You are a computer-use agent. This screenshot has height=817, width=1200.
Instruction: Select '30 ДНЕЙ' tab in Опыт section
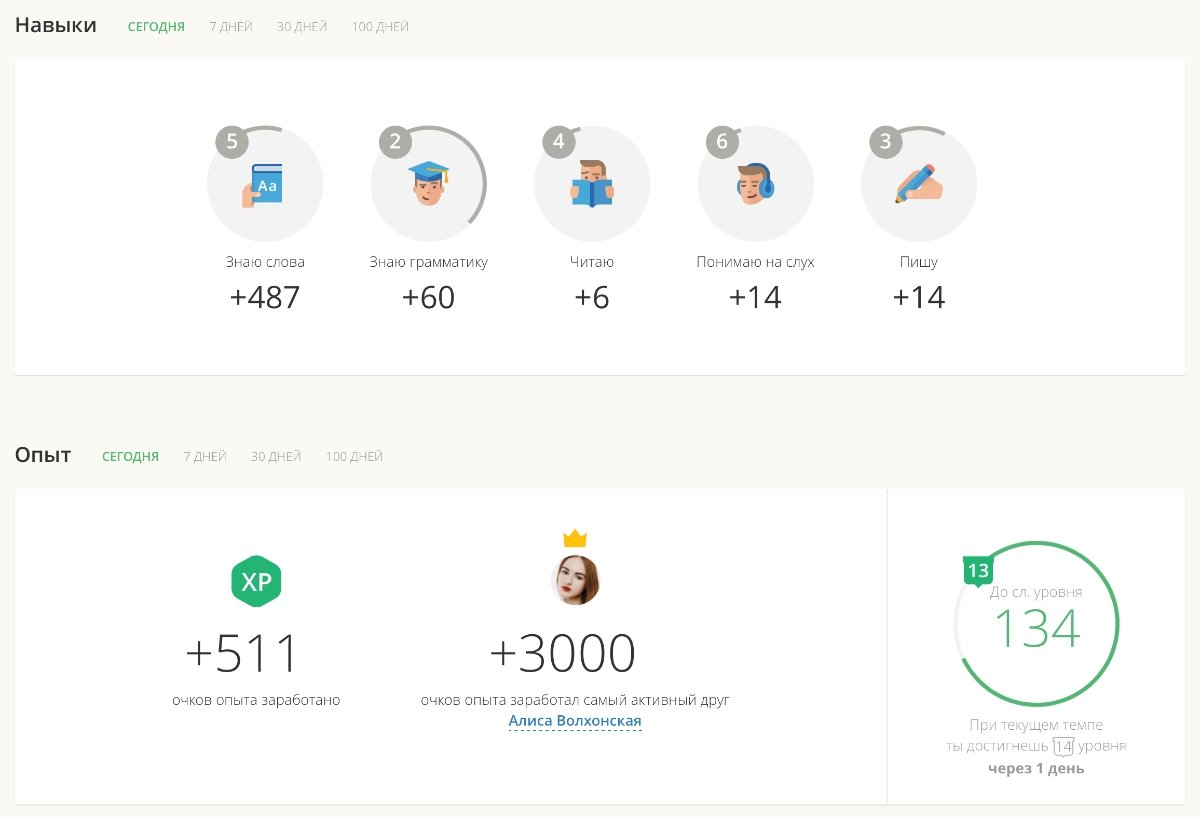[x=276, y=457]
